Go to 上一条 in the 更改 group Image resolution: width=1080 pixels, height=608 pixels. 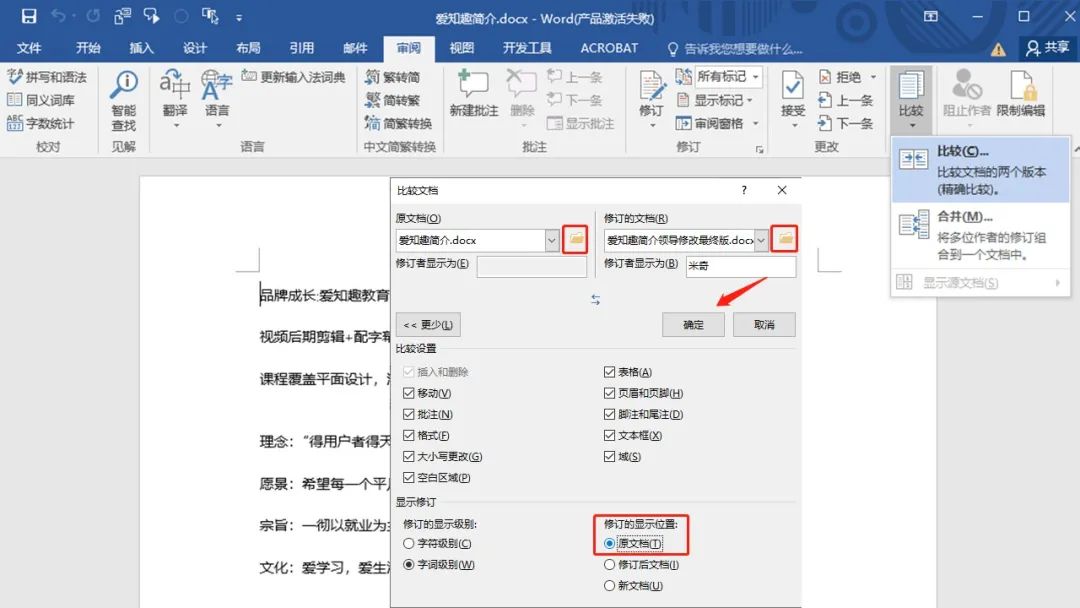coord(846,100)
